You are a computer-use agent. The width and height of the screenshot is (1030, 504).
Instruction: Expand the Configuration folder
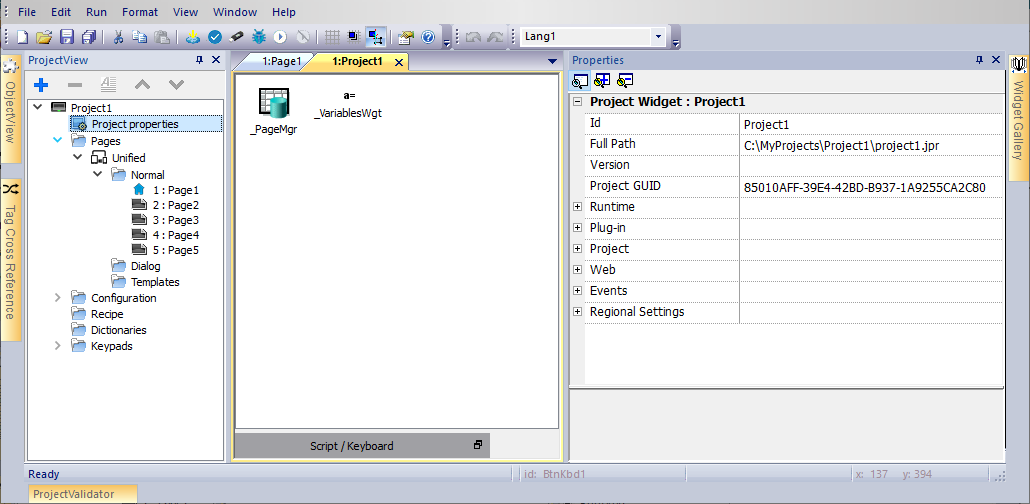[x=57, y=298]
